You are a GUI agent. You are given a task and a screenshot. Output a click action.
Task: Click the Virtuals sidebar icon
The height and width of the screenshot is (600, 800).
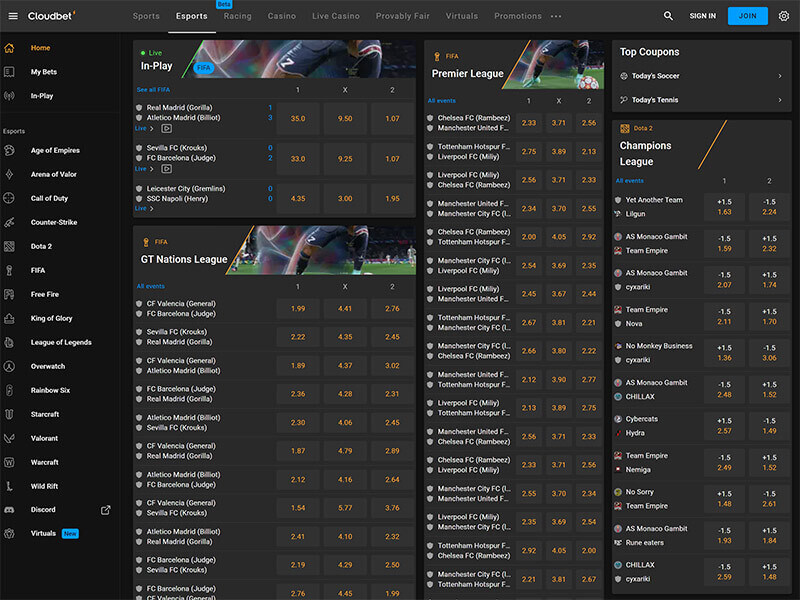9,534
